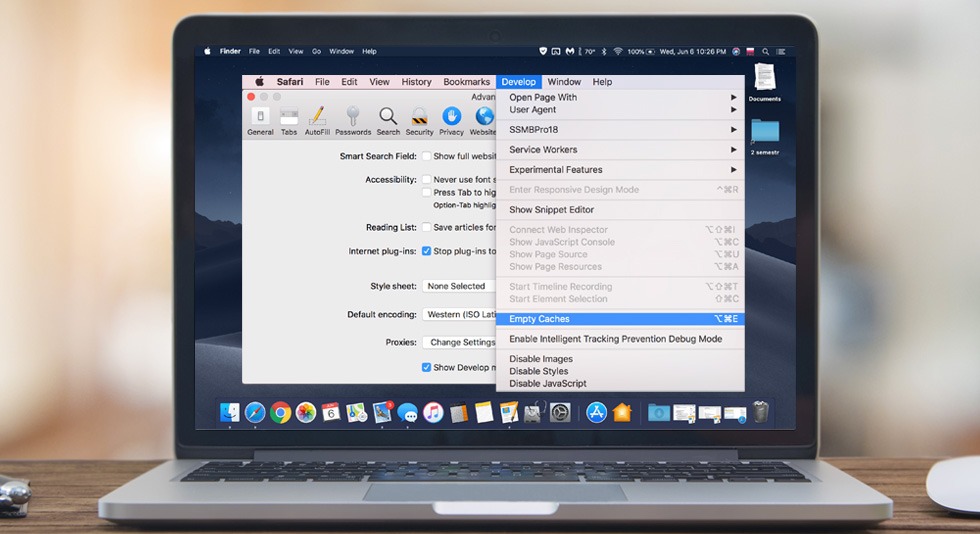Open the History menu in Safari
The image size is (980, 534).
416,82
